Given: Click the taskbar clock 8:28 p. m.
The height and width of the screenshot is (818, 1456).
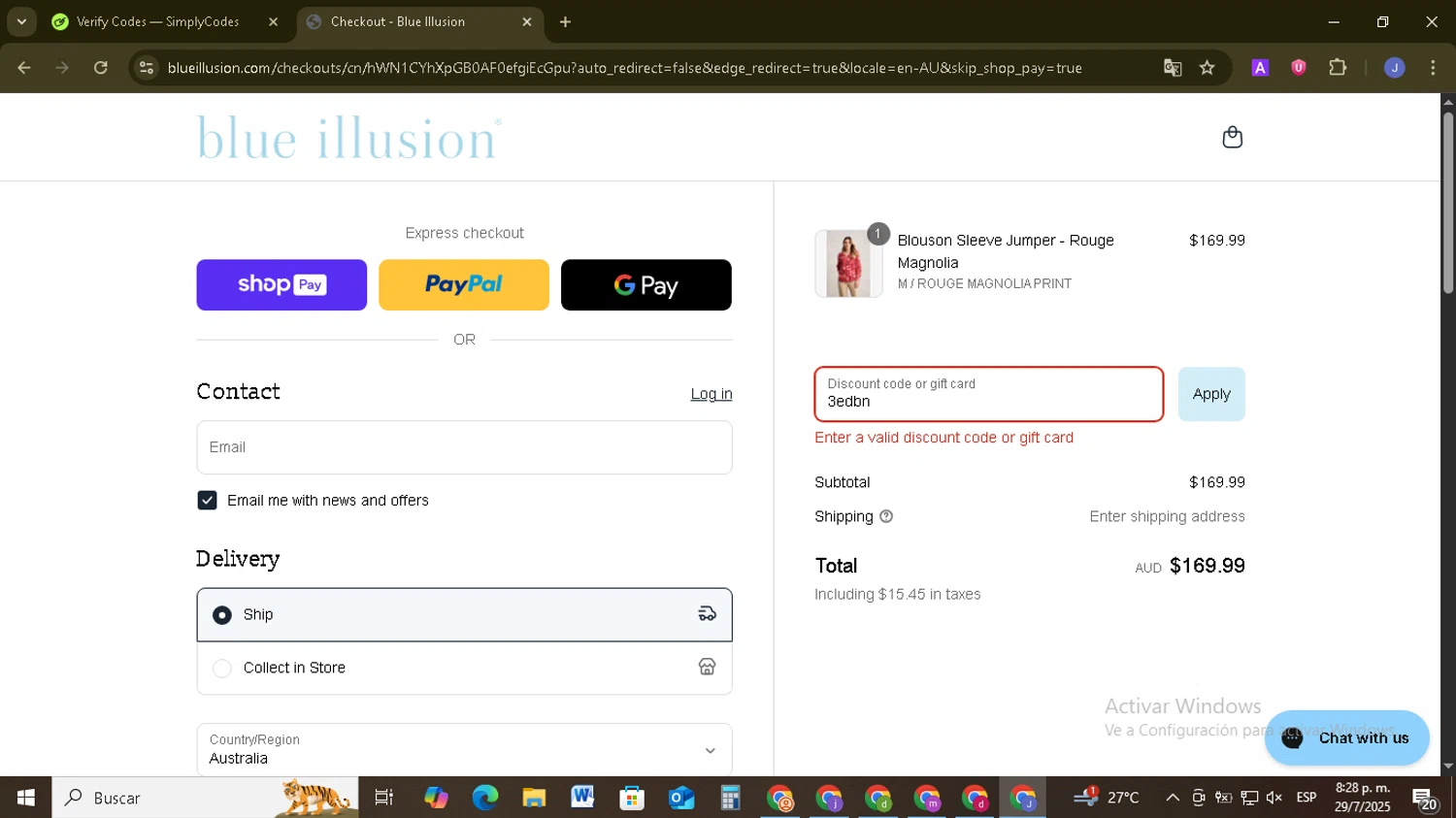Looking at the screenshot, I should click(1362, 798).
